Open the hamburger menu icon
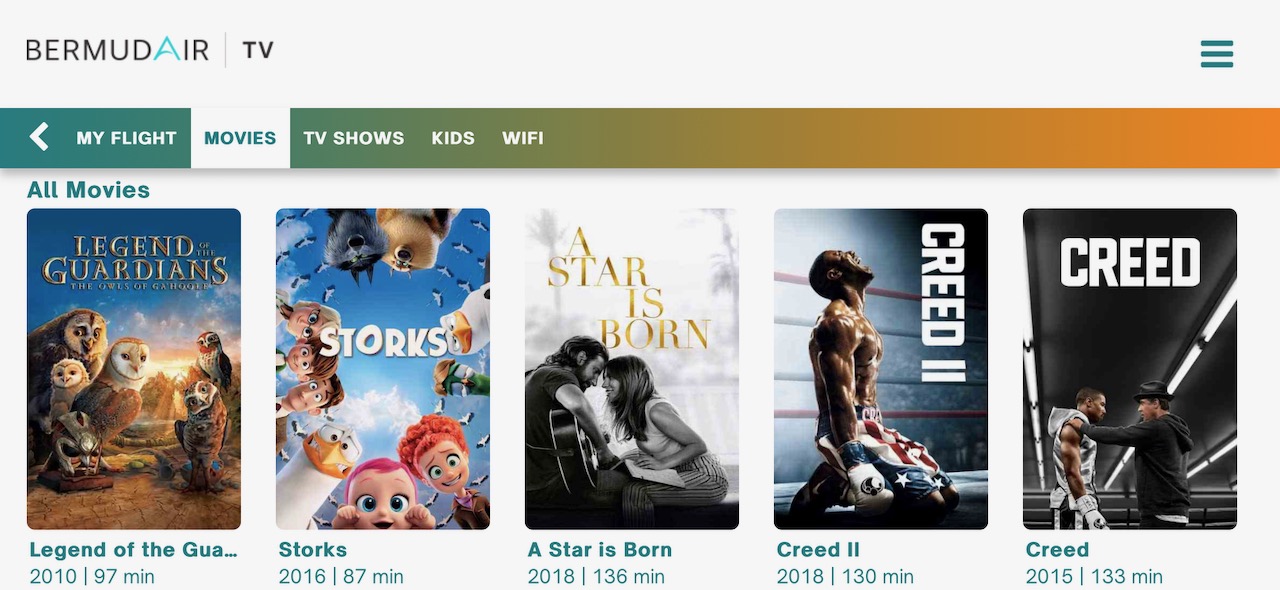The width and height of the screenshot is (1280, 590). pos(1217,54)
